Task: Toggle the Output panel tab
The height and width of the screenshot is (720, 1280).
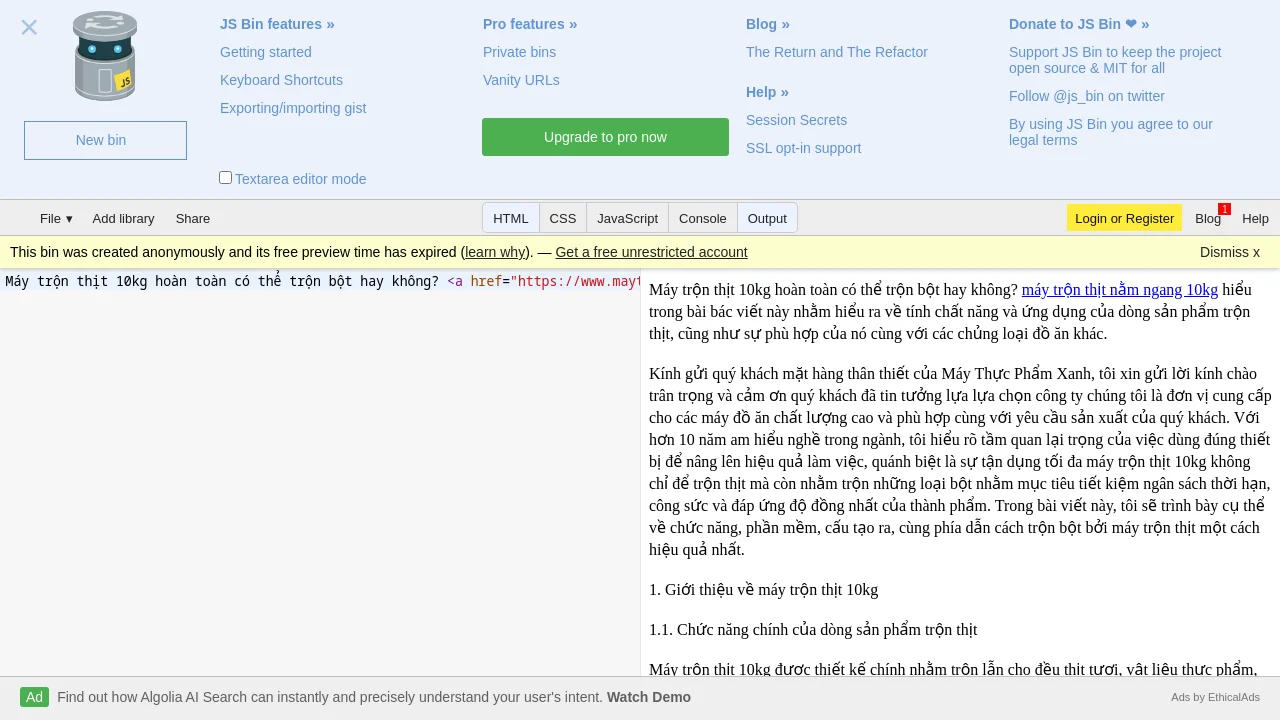Action: 767,218
